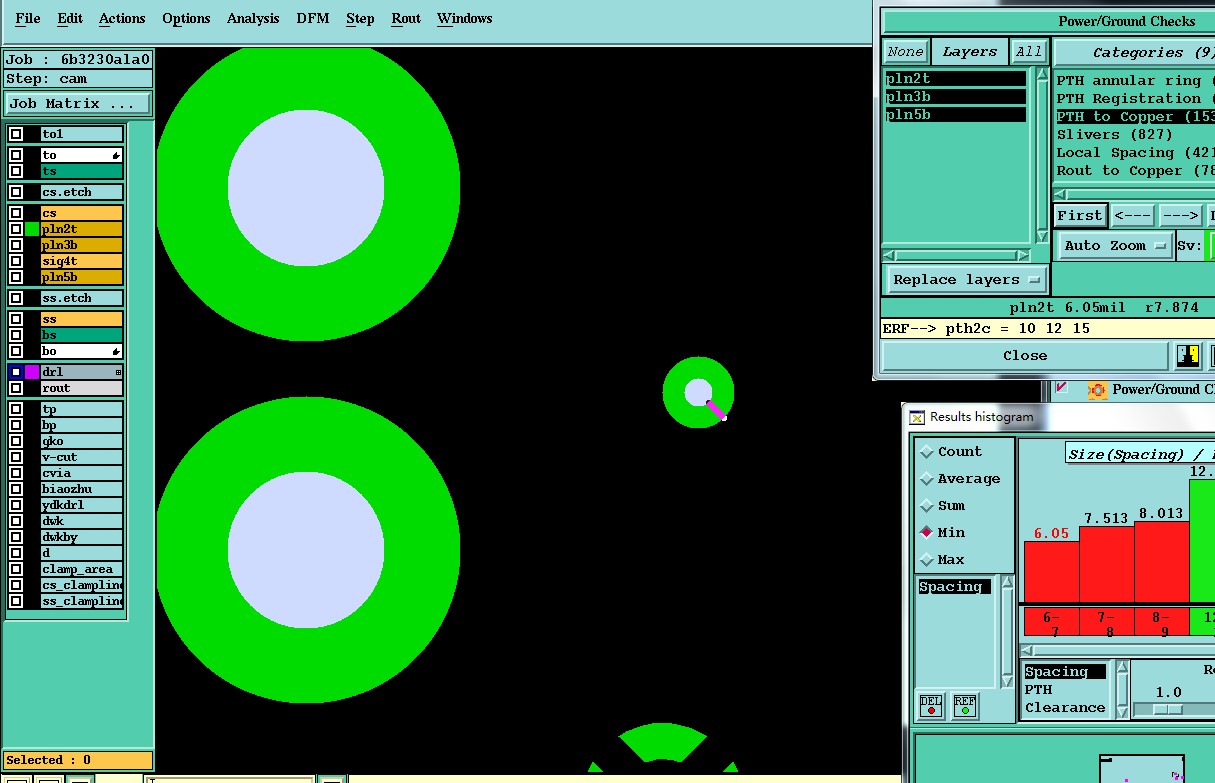This screenshot has width=1215, height=783.
Task: Toggle display checkbox for layer to1
Action: click(16, 134)
